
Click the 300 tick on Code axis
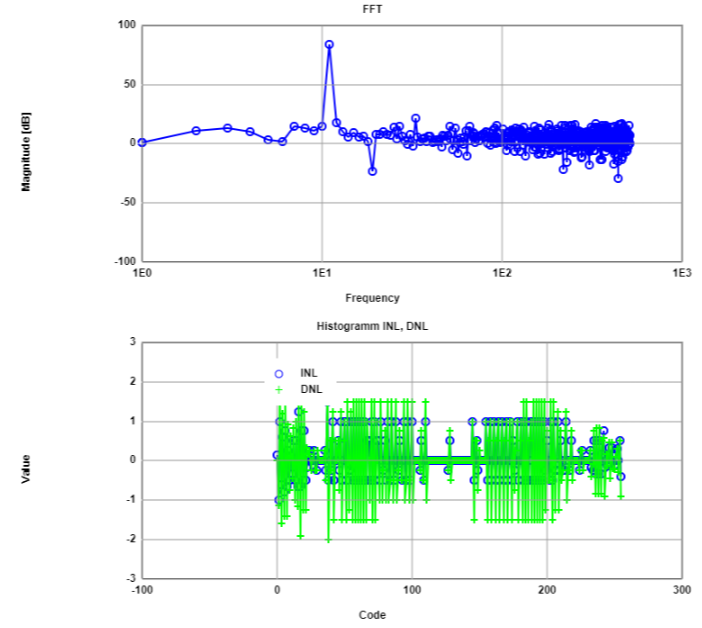682,590
